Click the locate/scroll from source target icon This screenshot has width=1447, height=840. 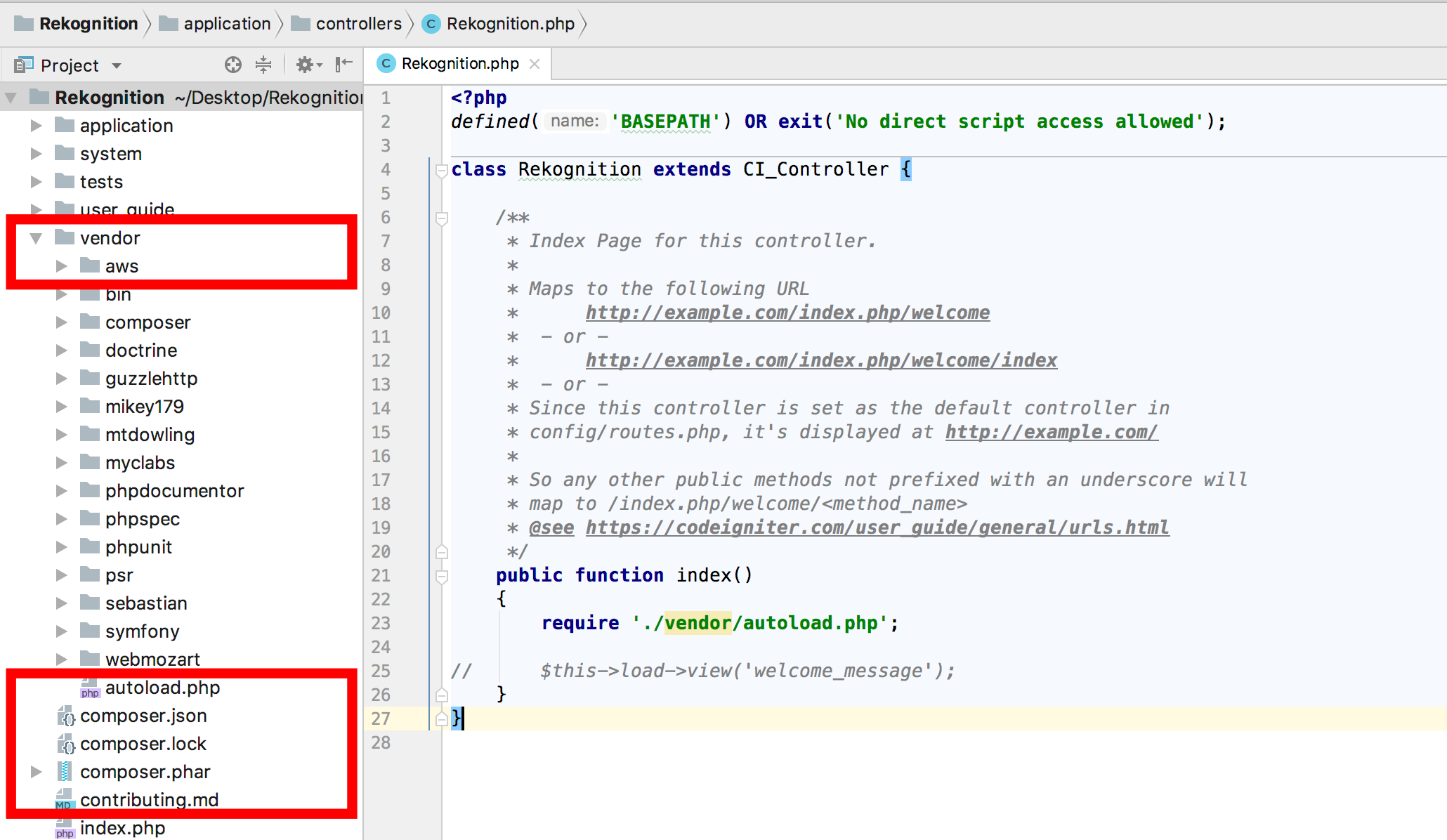[233, 65]
